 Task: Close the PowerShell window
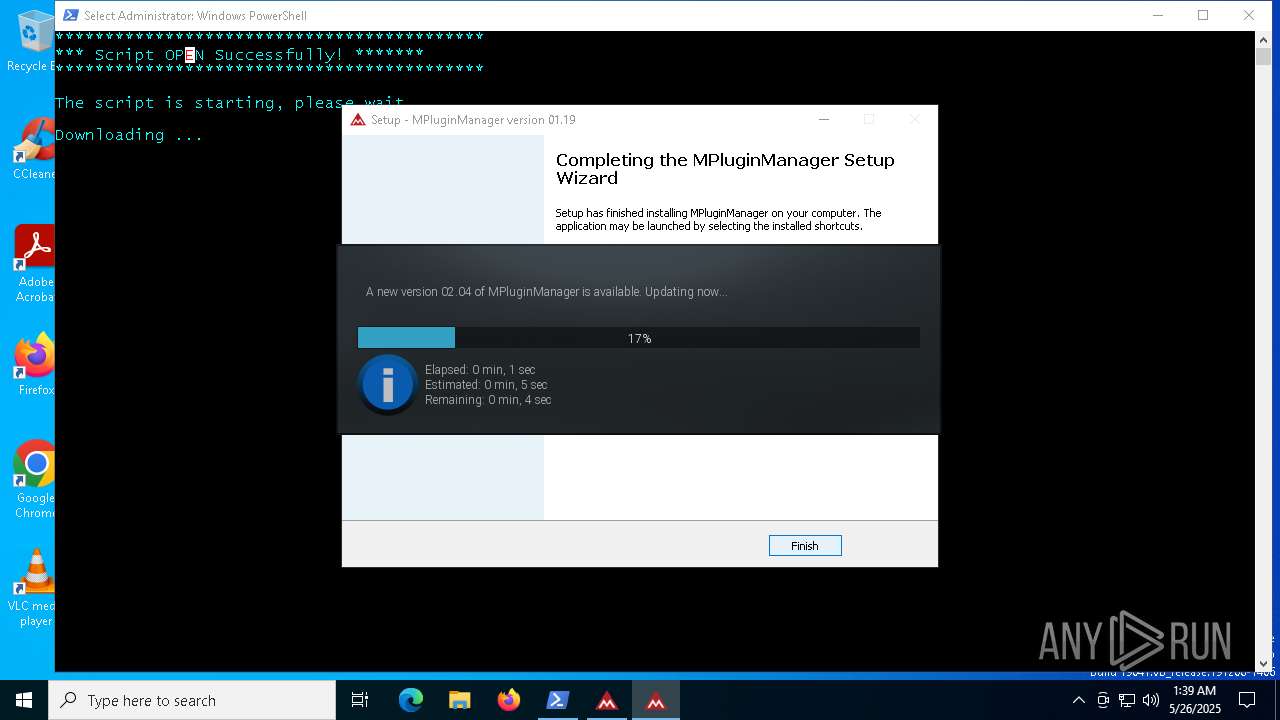click(x=1249, y=15)
